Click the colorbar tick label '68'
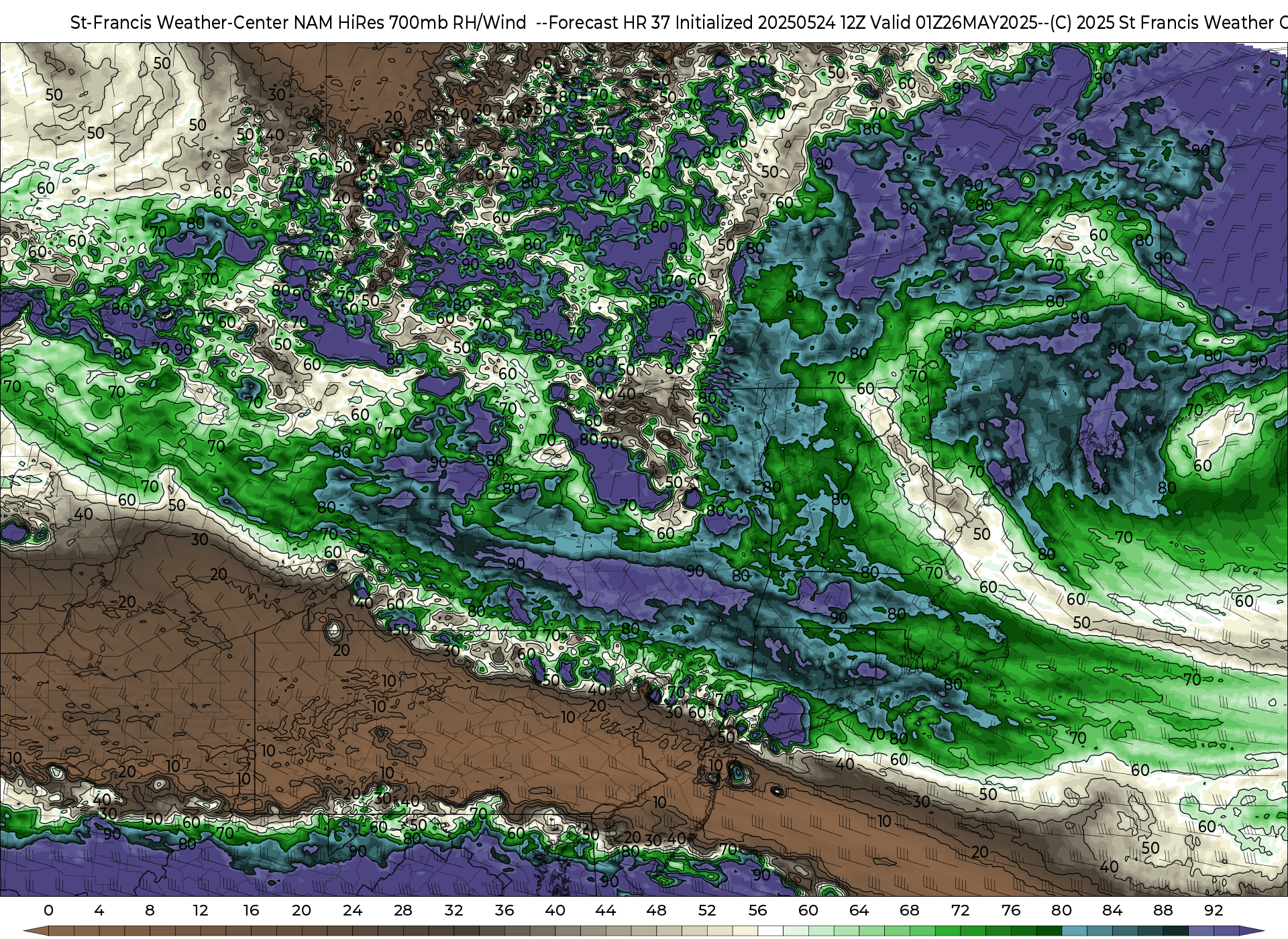The width and height of the screenshot is (1288, 939). (910, 910)
